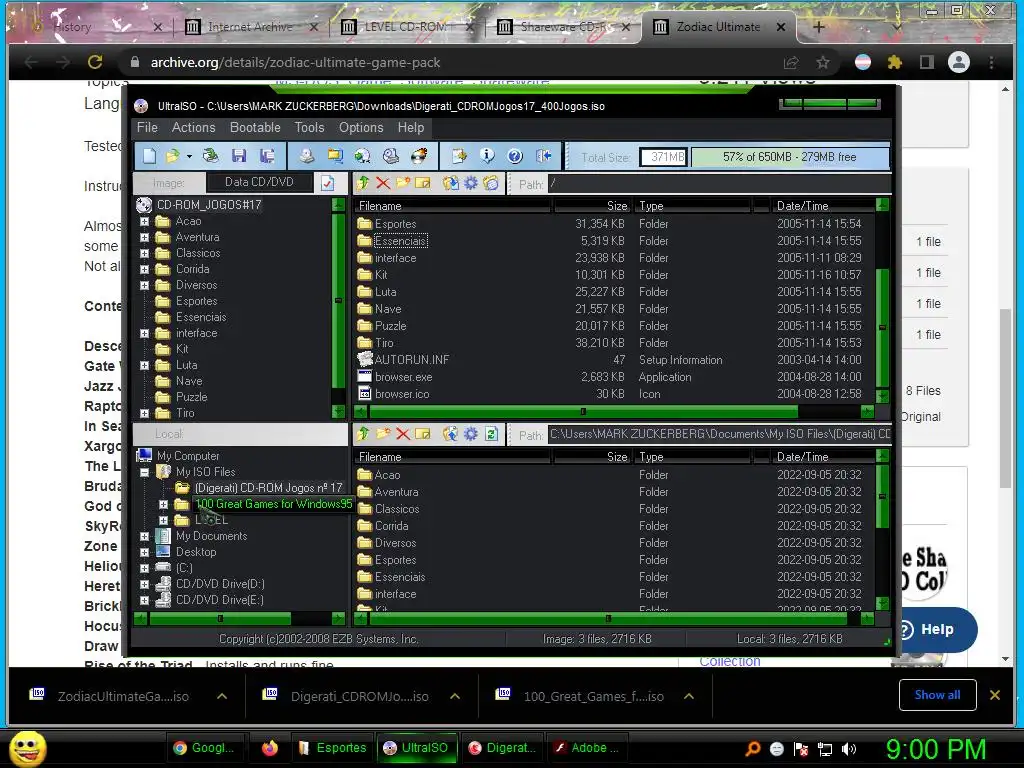Click the 57% of 650MB capacity bar
This screenshot has height=768, width=1024.
click(x=790, y=157)
